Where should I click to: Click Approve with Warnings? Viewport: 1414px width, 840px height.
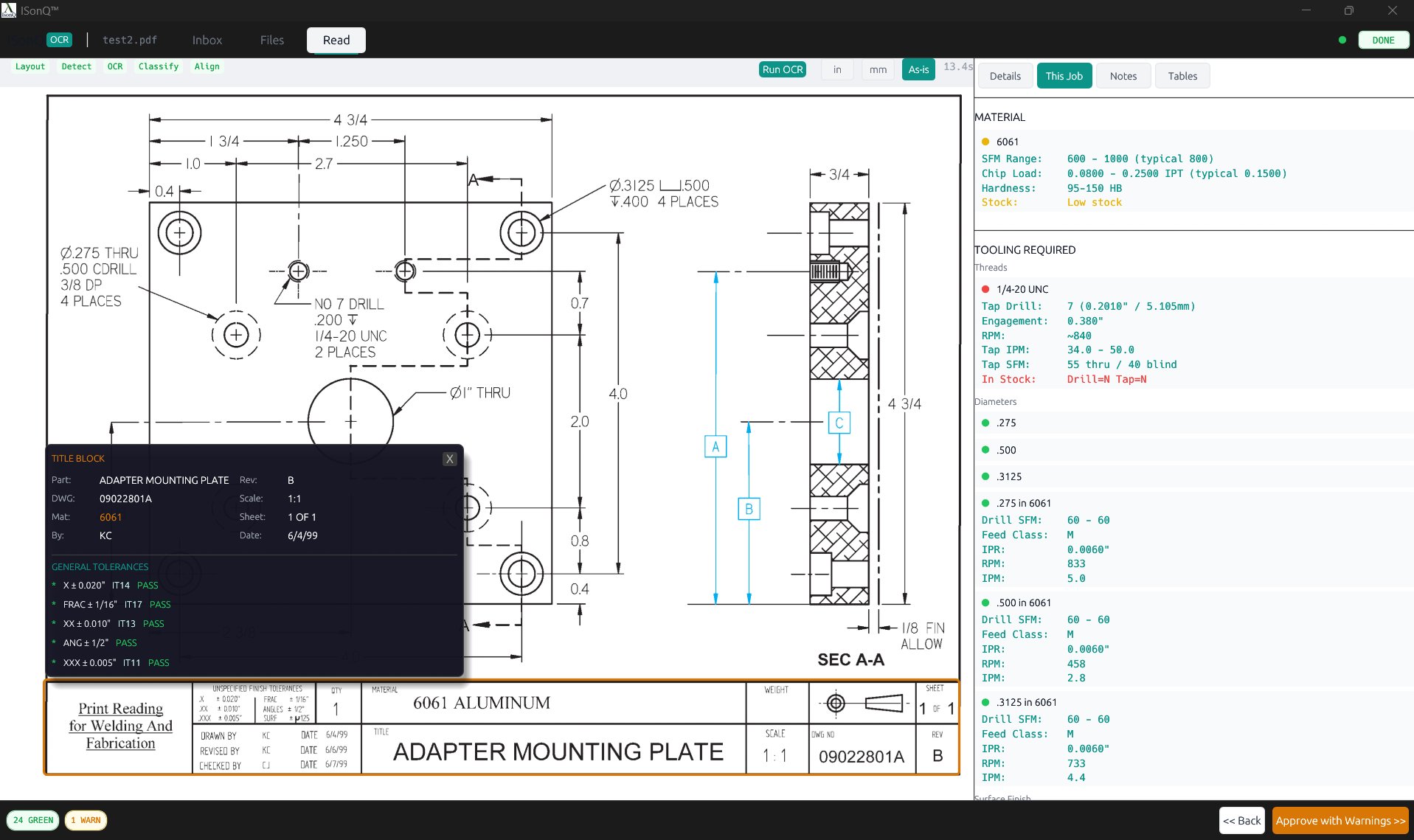(x=1340, y=820)
